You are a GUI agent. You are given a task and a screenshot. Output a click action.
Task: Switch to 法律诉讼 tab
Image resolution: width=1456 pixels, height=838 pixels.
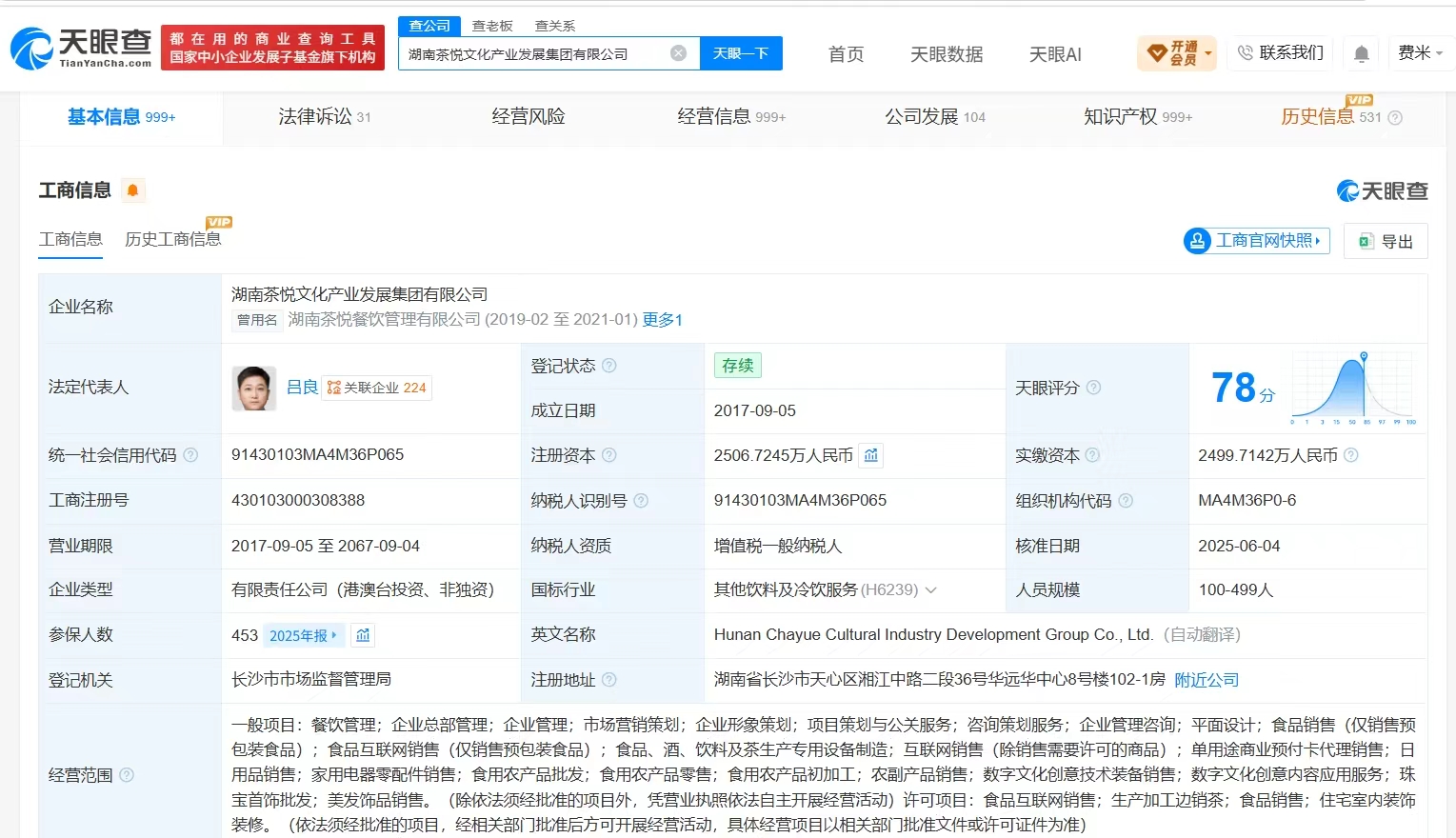tap(324, 117)
